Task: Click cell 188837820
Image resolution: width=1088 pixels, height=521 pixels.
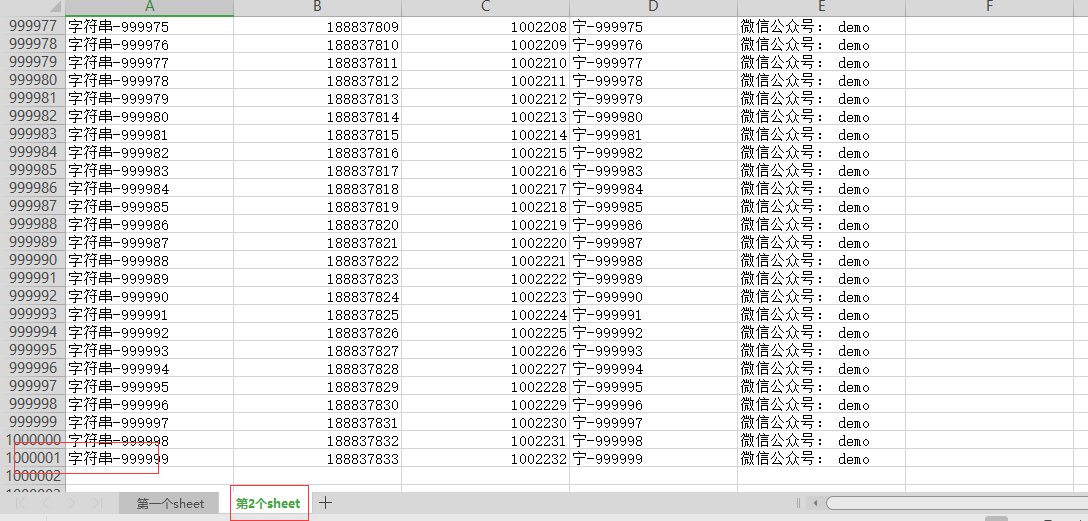Action: point(317,225)
